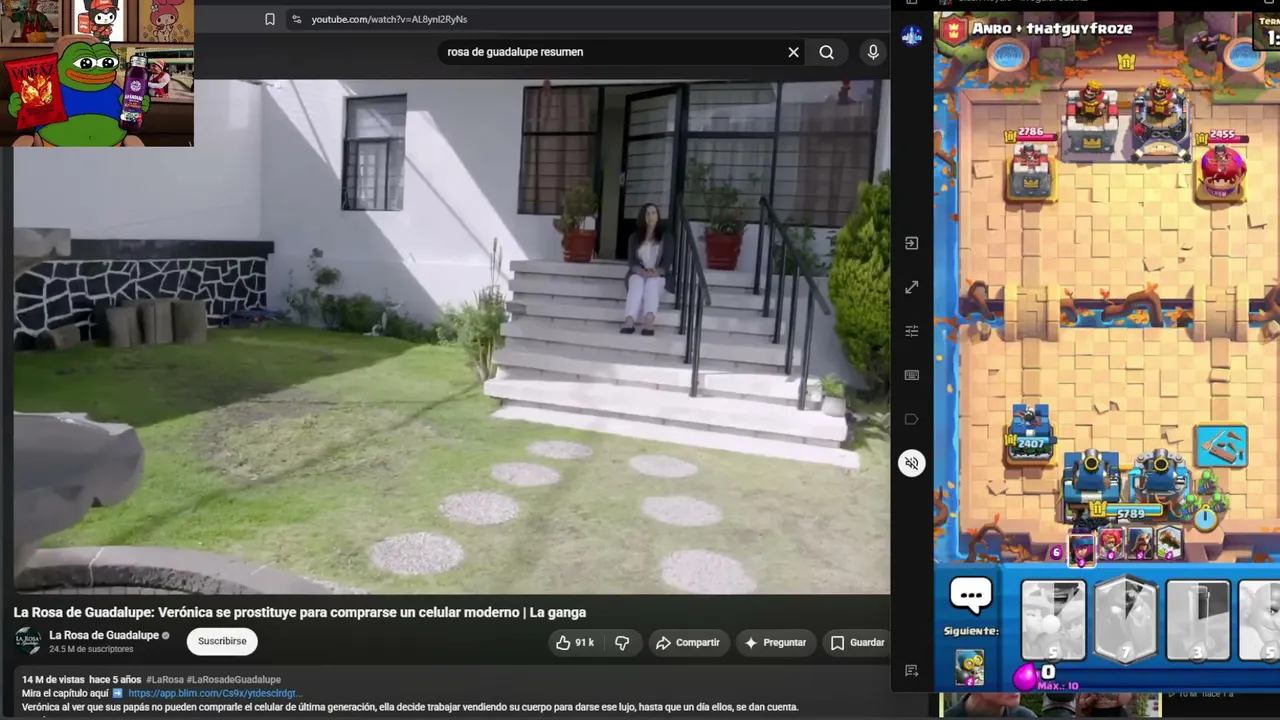Image resolution: width=1280 pixels, height=720 pixels.
Task: Click the blue princess tower showing 2407
Action: (x=1030, y=435)
